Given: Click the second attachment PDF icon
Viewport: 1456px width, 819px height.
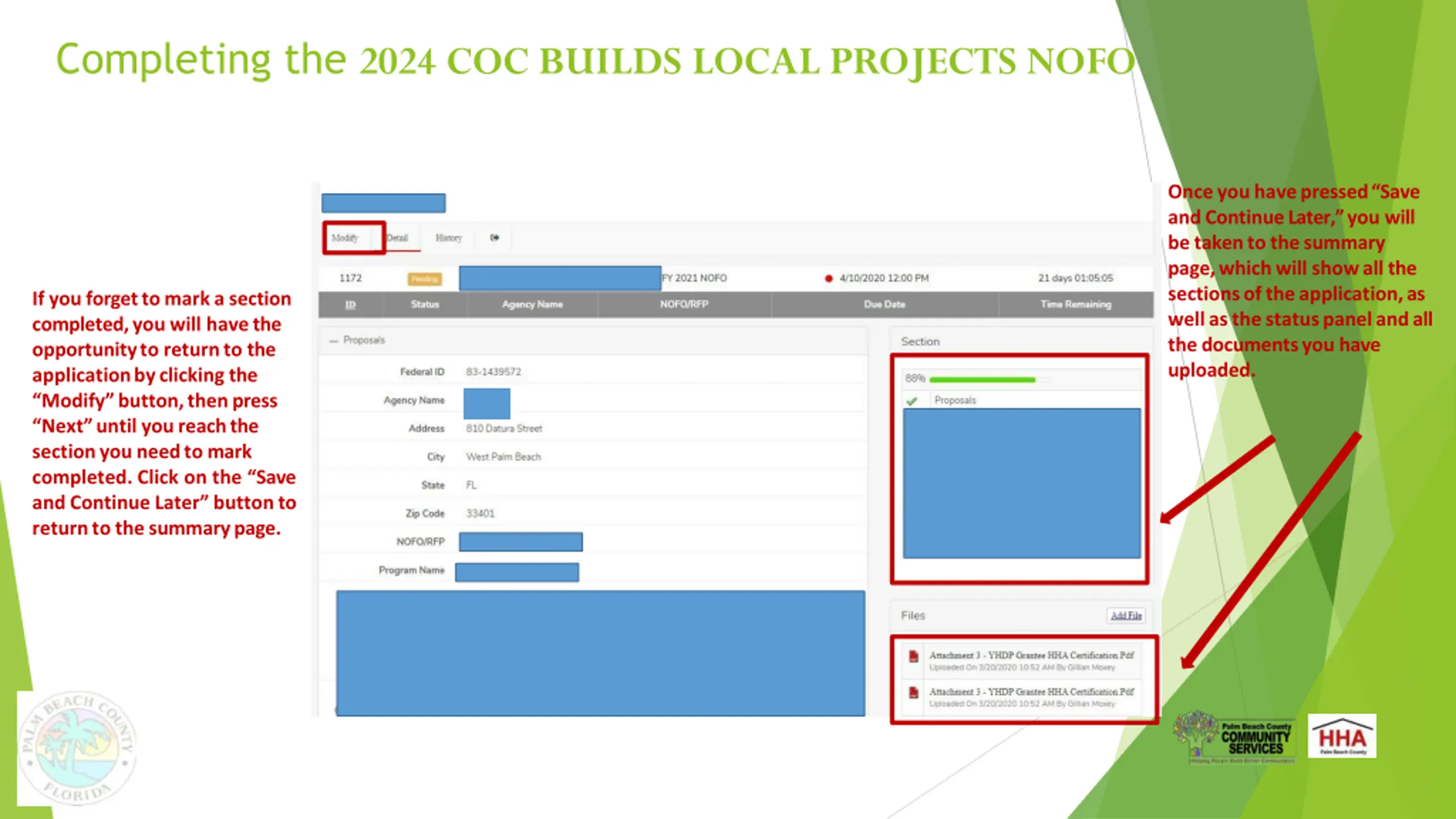Looking at the screenshot, I should coord(914,693).
